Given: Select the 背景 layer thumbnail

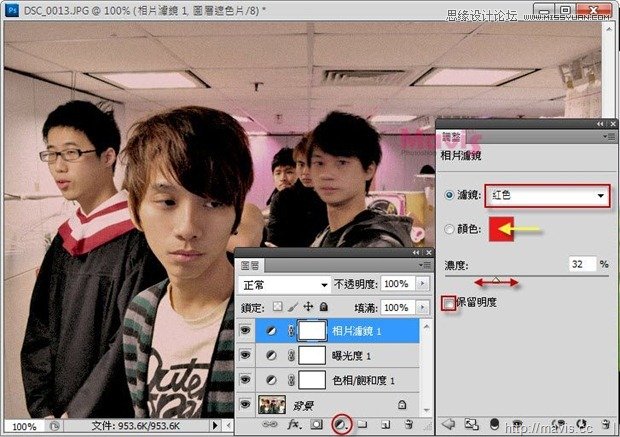Looking at the screenshot, I should click(x=272, y=404).
